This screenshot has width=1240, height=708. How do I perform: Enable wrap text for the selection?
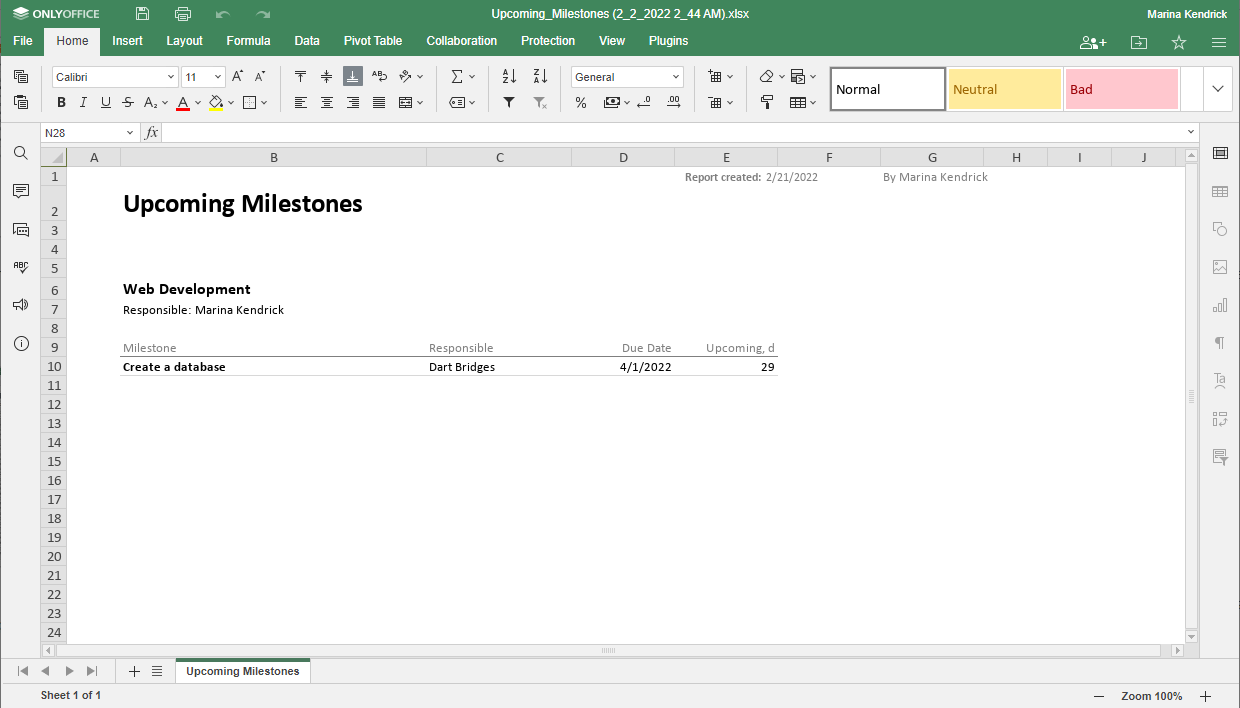click(x=379, y=75)
